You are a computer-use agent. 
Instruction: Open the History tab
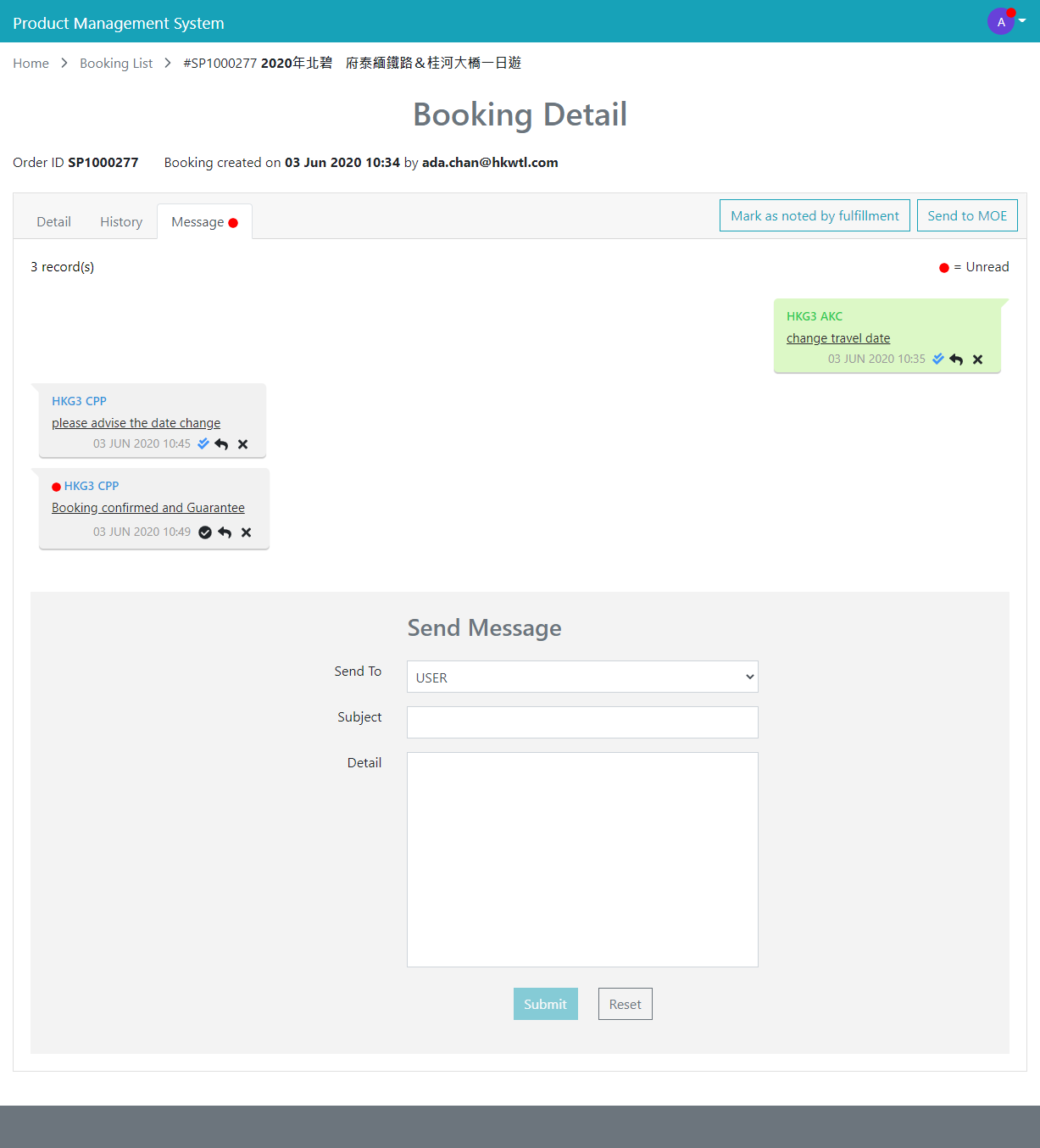click(120, 221)
